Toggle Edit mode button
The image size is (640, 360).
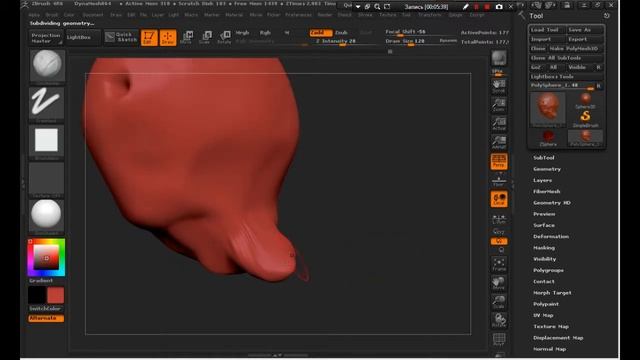tap(149, 37)
